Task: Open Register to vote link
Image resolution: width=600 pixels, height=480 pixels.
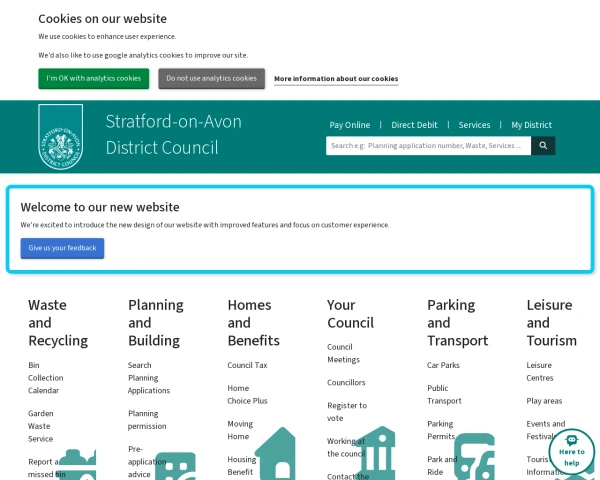Action: point(347,412)
